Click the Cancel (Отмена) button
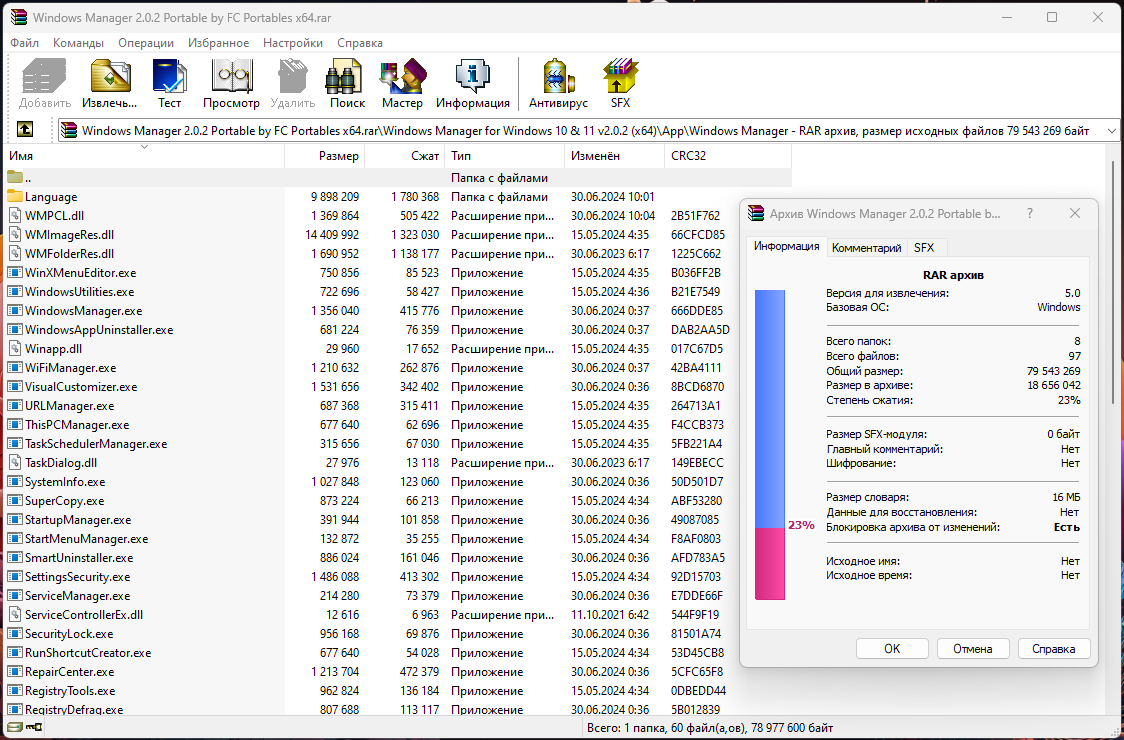The image size is (1124, 740). pyautogui.click(x=972, y=648)
